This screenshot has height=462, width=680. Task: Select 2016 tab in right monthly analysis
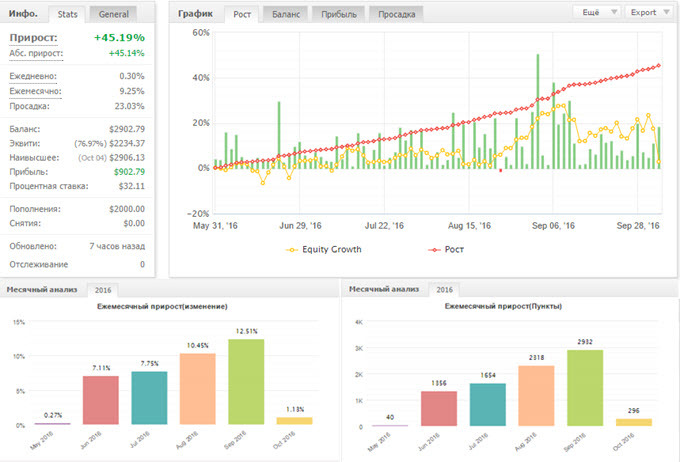pos(445,289)
